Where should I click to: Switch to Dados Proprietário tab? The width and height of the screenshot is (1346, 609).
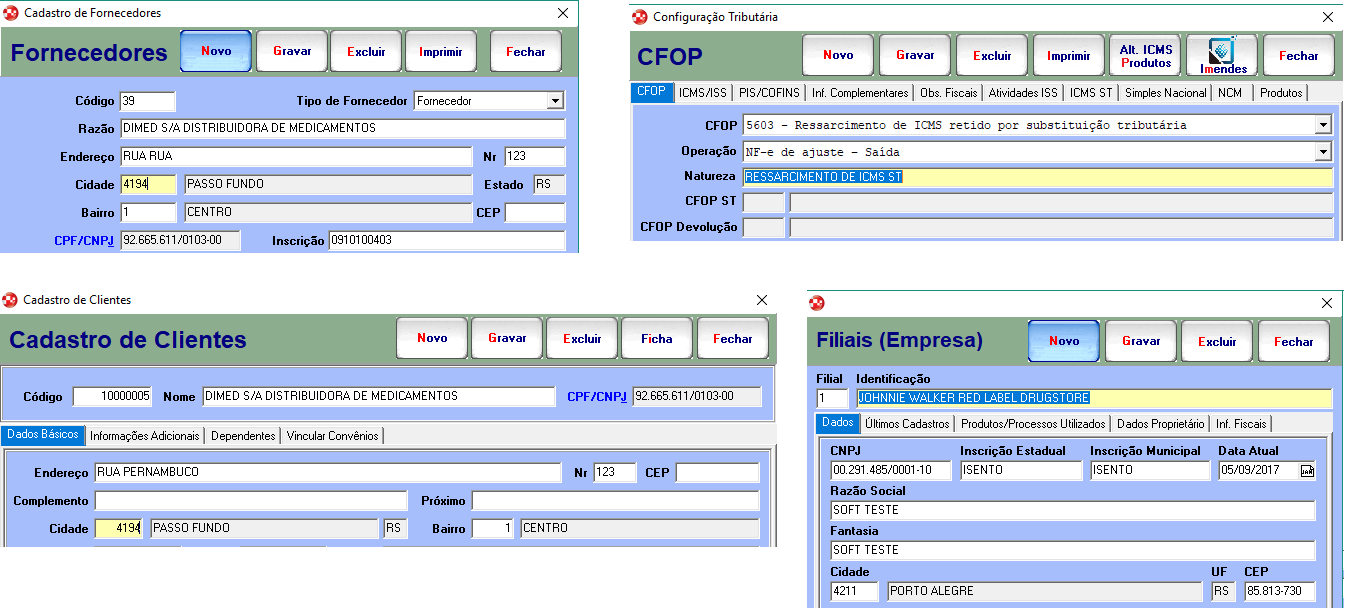point(1161,424)
